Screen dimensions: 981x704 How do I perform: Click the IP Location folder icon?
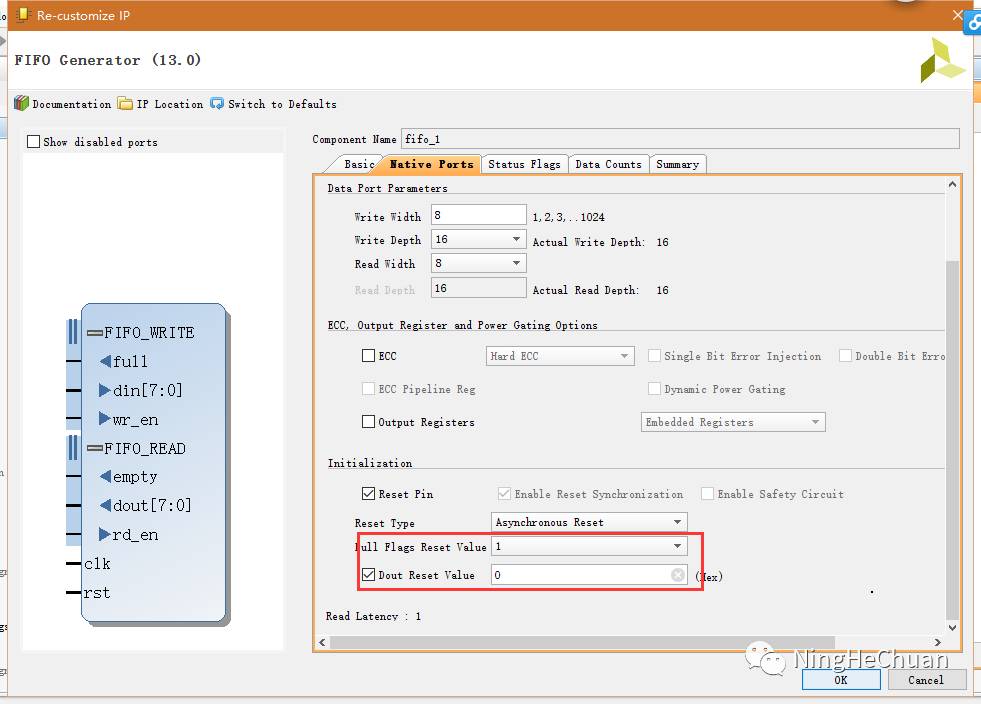point(125,104)
